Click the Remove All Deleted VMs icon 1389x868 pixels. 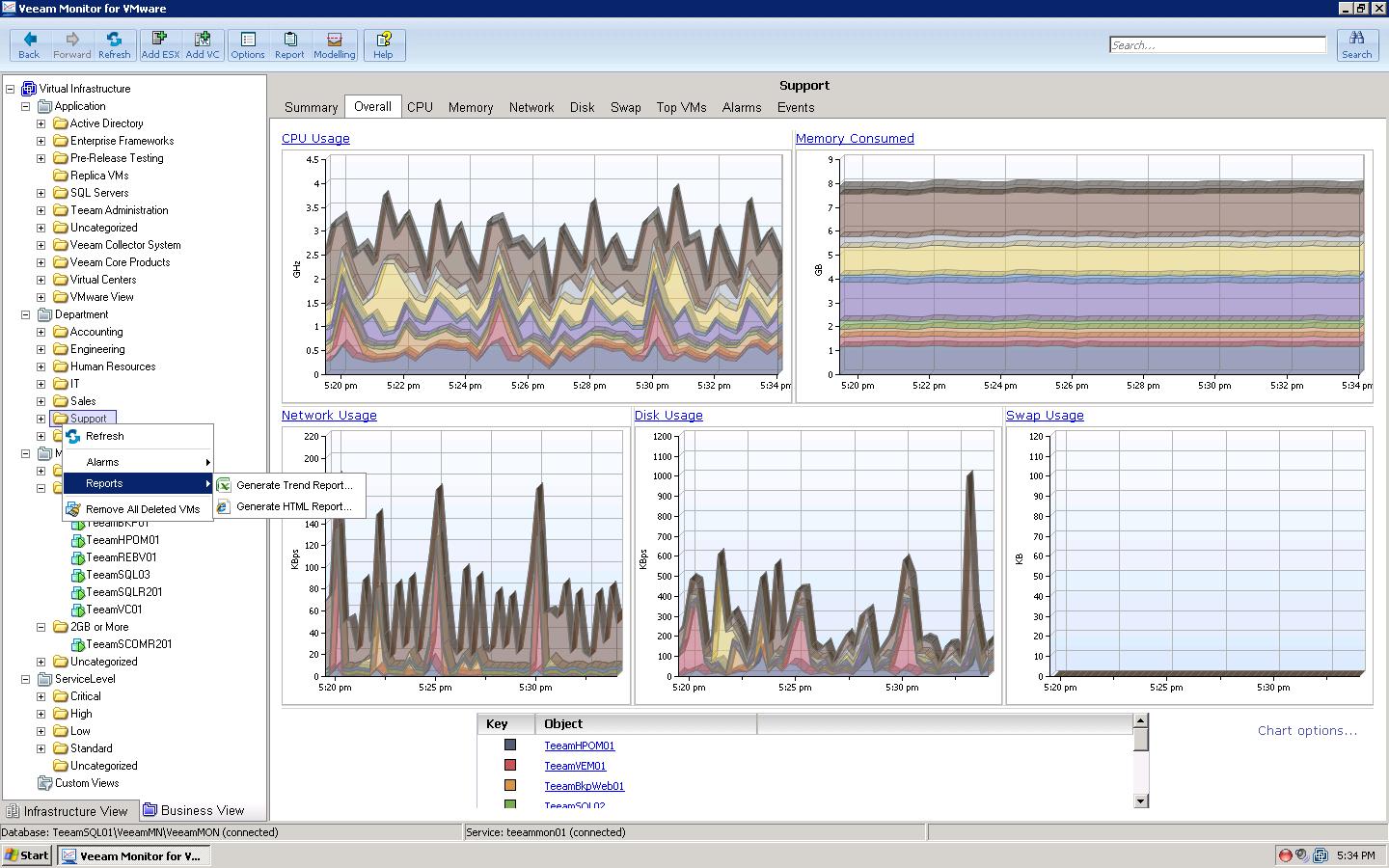click(x=73, y=509)
